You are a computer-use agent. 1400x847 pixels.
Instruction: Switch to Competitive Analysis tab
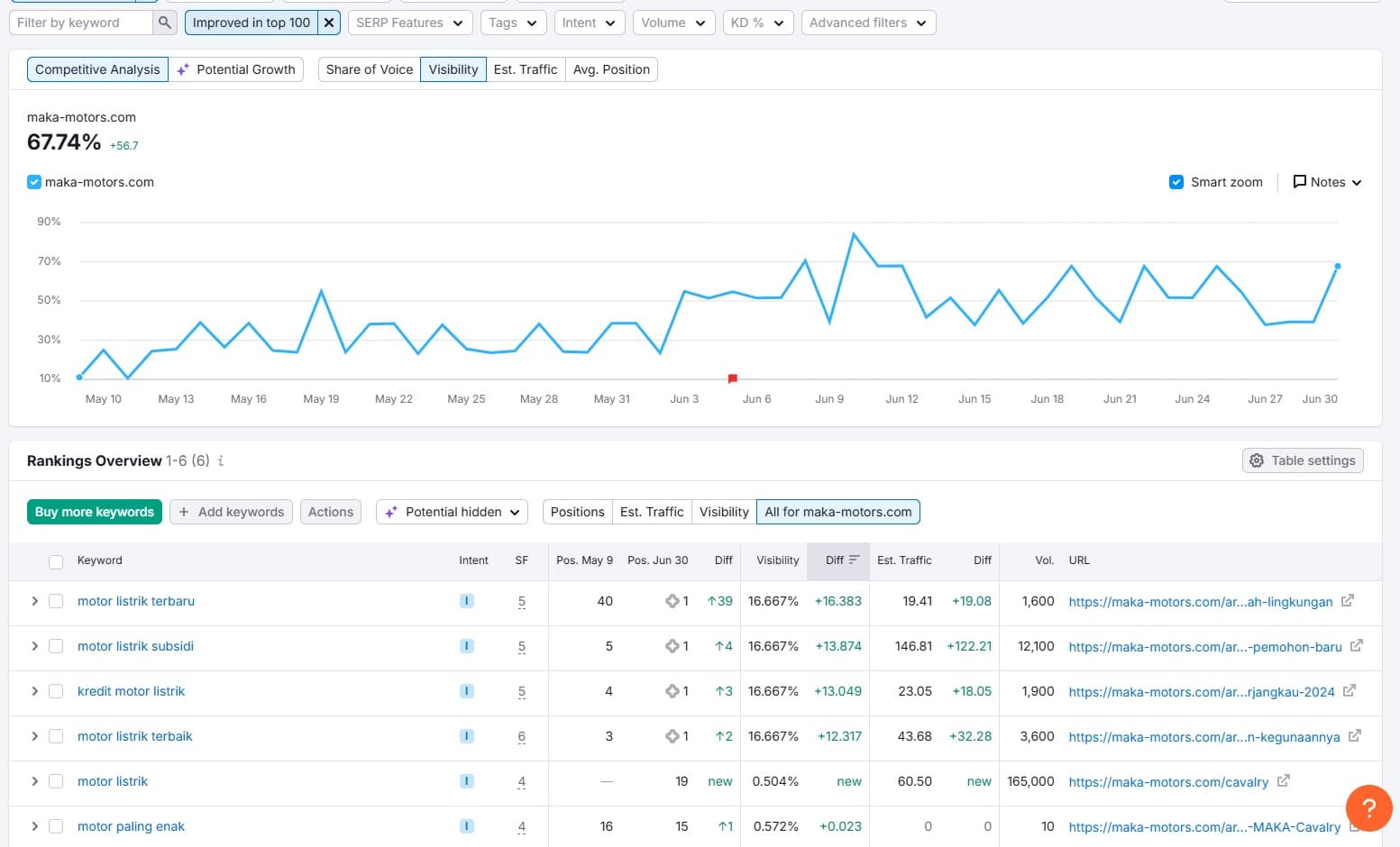pos(97,69)
